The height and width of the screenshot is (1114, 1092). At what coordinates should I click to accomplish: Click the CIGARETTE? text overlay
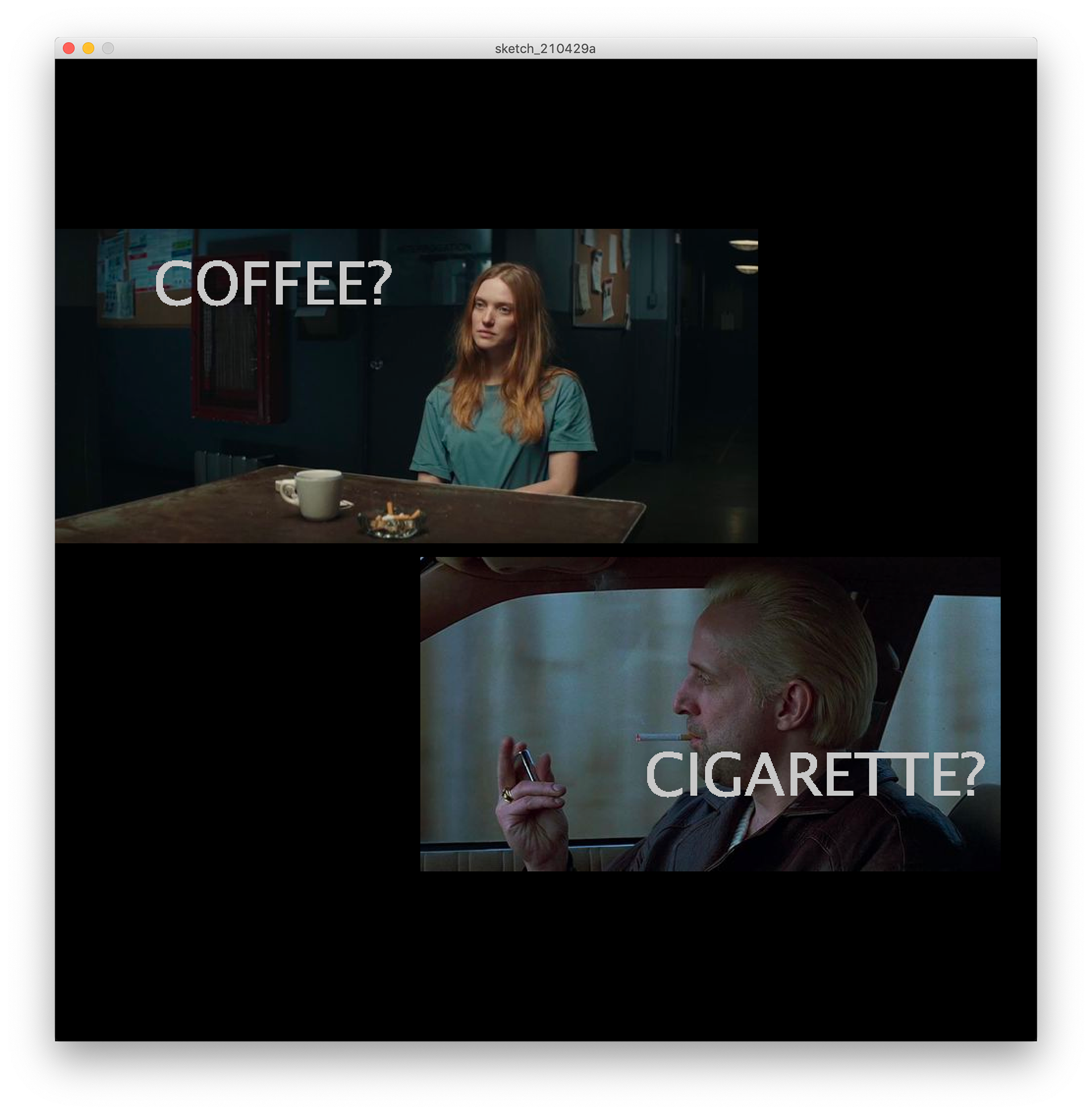point(815,774)
